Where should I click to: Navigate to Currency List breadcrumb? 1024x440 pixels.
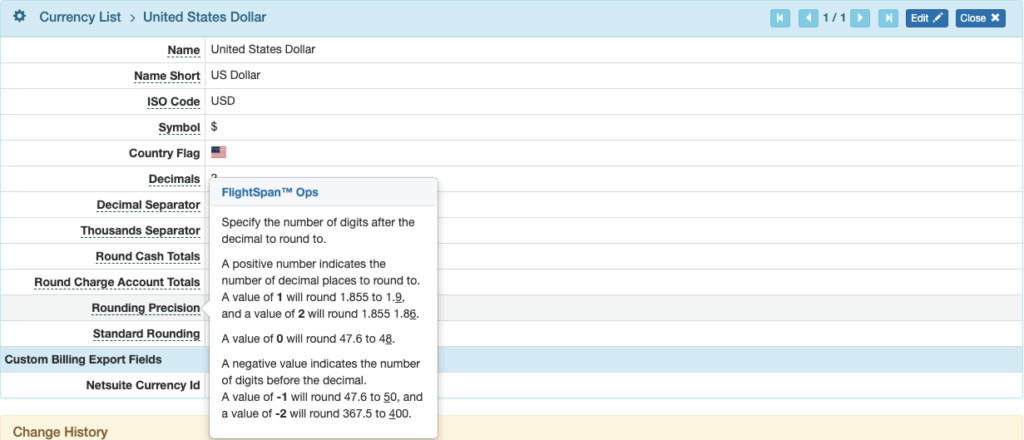click(x=80, y=18)
